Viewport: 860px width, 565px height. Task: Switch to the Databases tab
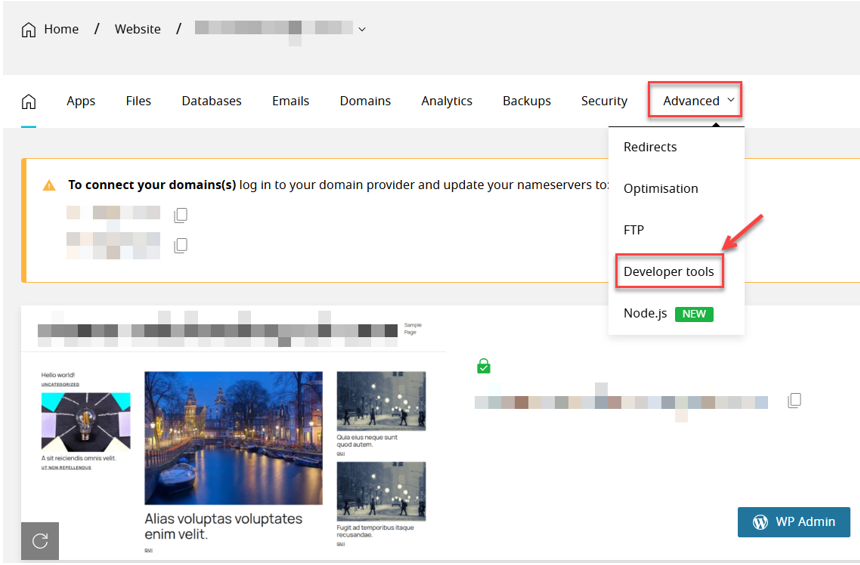coord(211,101)
